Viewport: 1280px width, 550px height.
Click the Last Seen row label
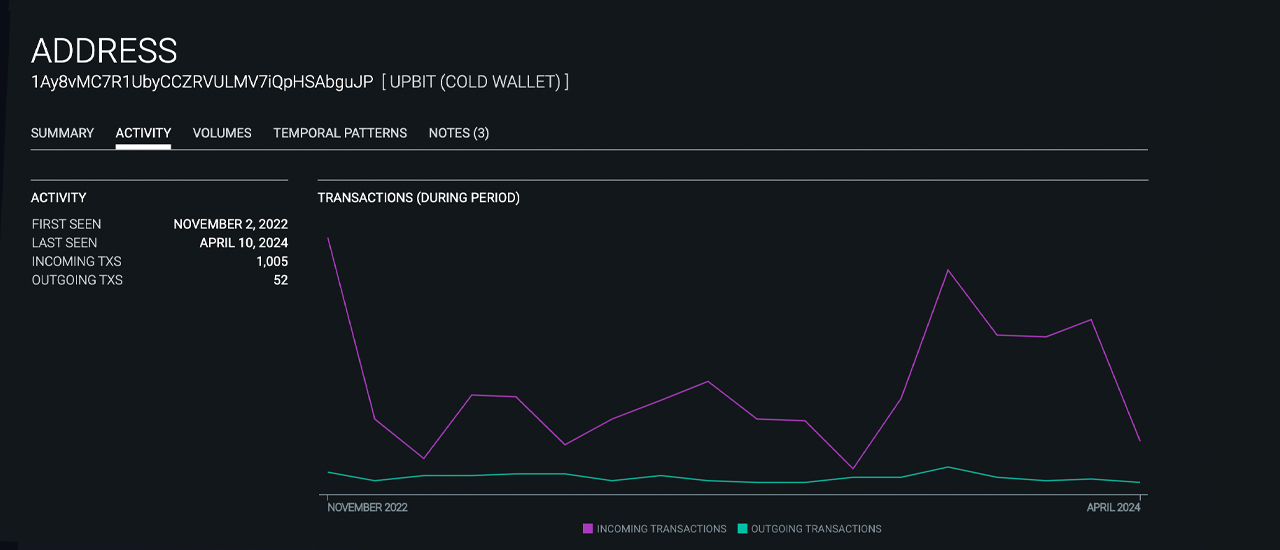[x=64, y=243]
